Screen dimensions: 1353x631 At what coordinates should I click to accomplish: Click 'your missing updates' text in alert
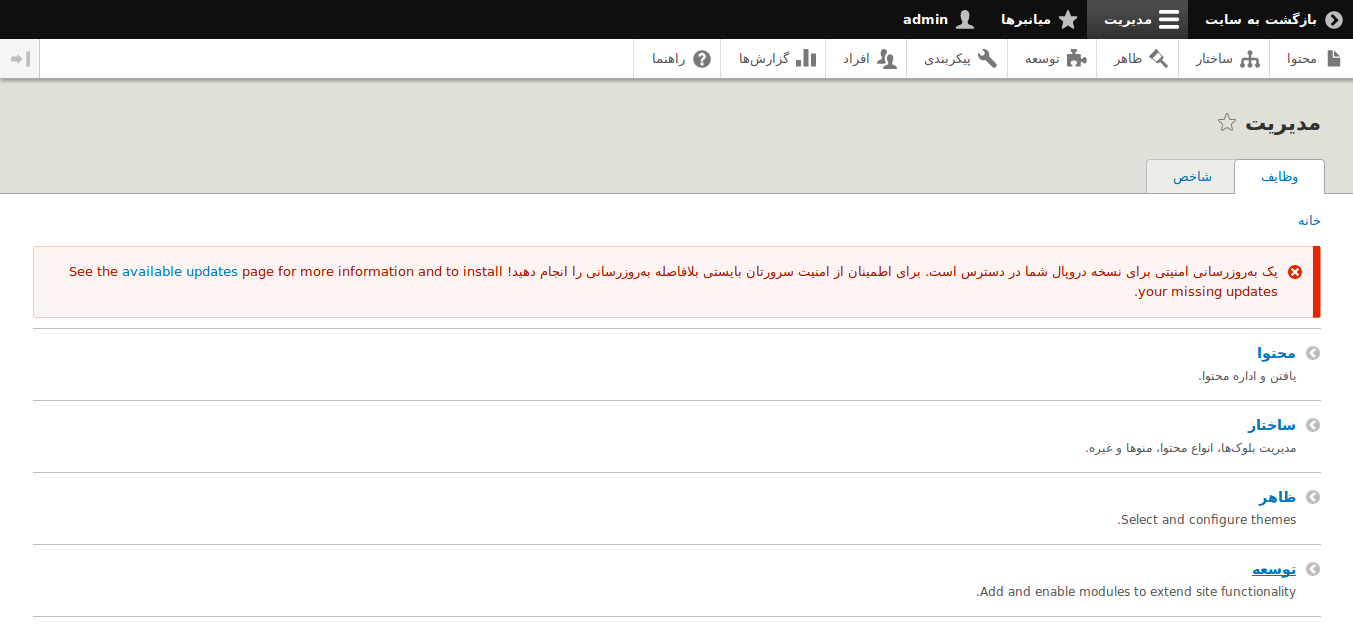tap(1206, 292)
